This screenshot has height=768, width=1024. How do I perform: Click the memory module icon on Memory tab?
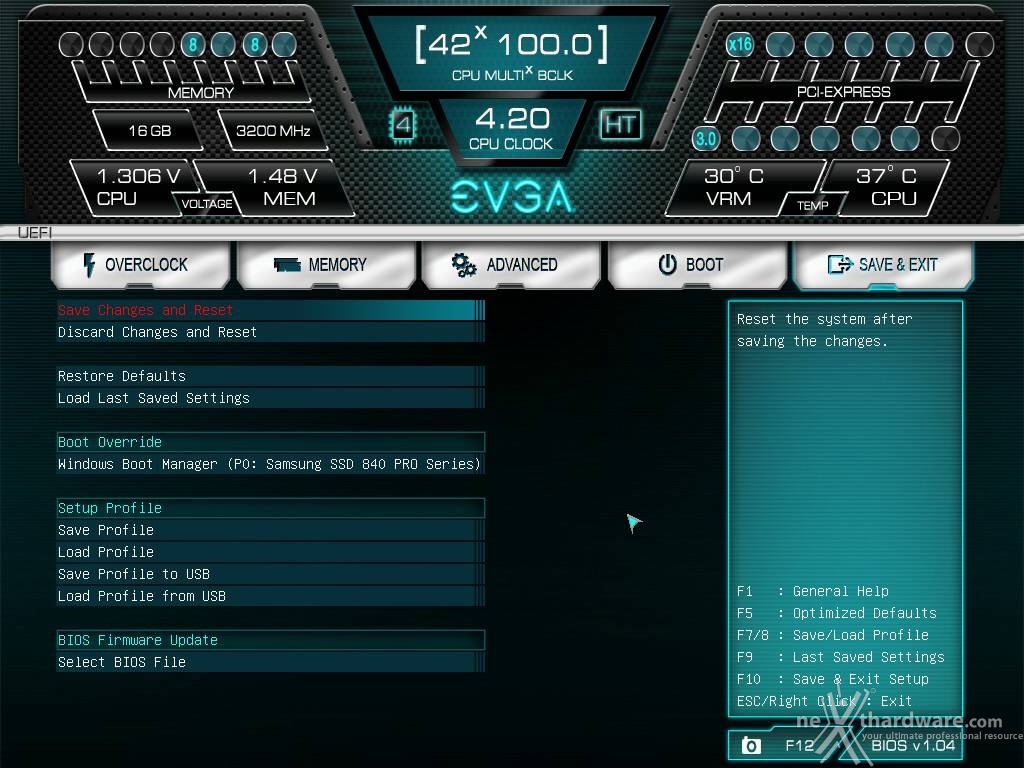[x=287, y=264]
